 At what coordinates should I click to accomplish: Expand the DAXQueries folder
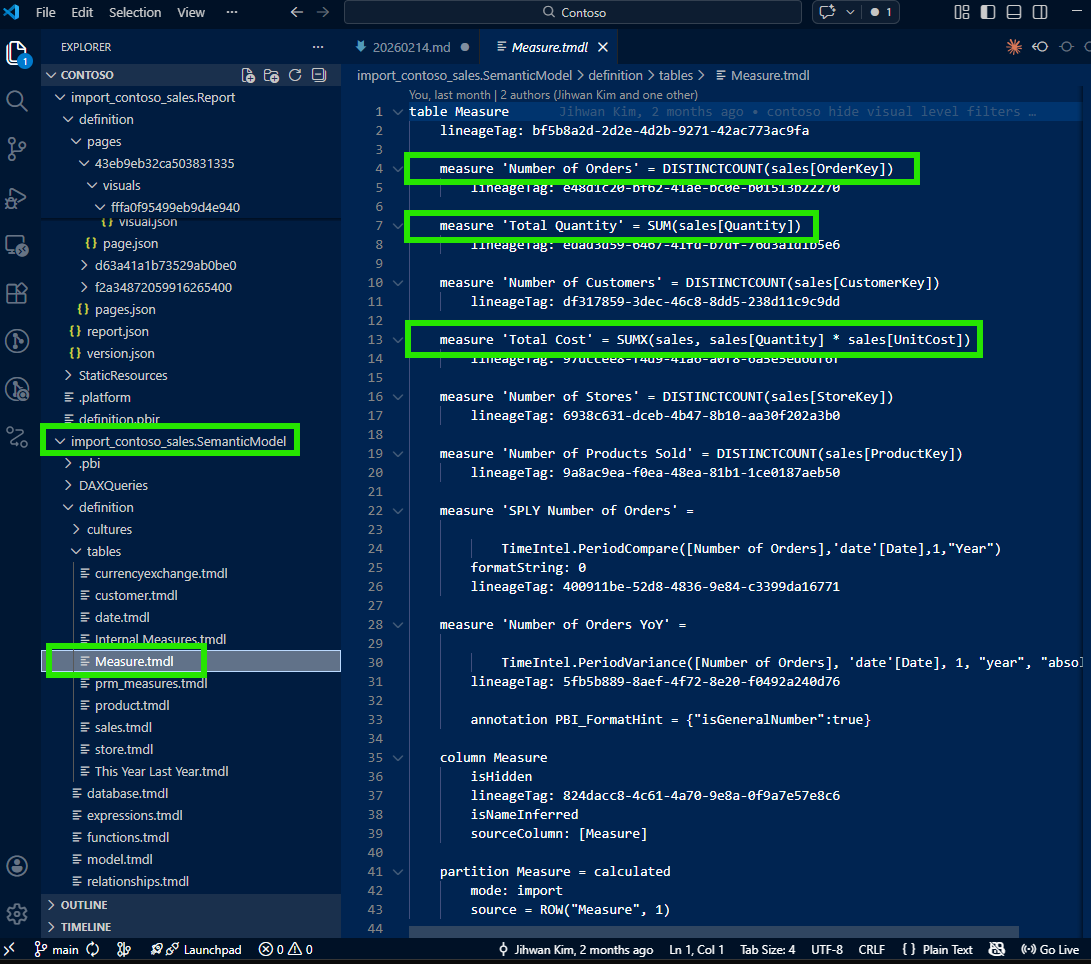click(x=68, y=485)
